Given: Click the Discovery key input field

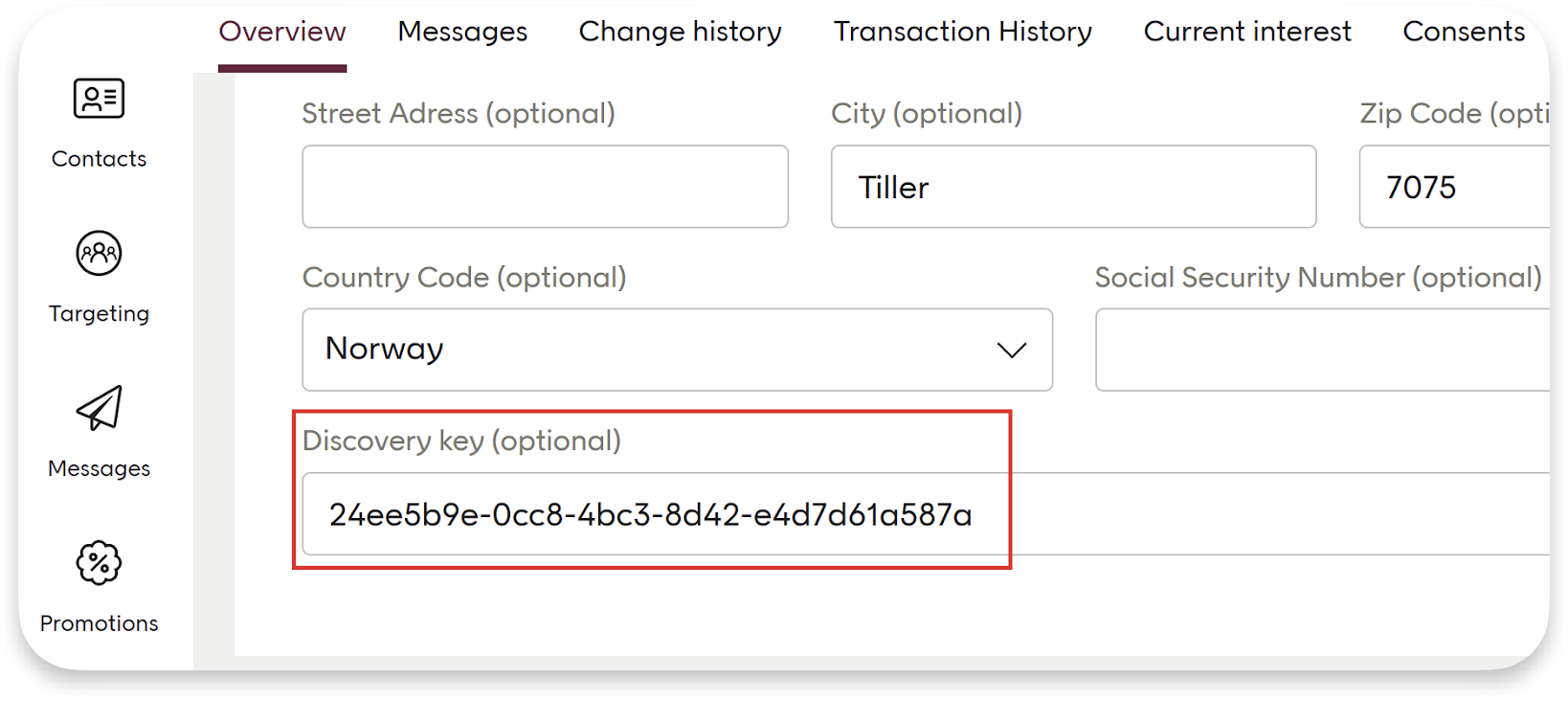Looking at the screenshot, I should click(651, 514).
